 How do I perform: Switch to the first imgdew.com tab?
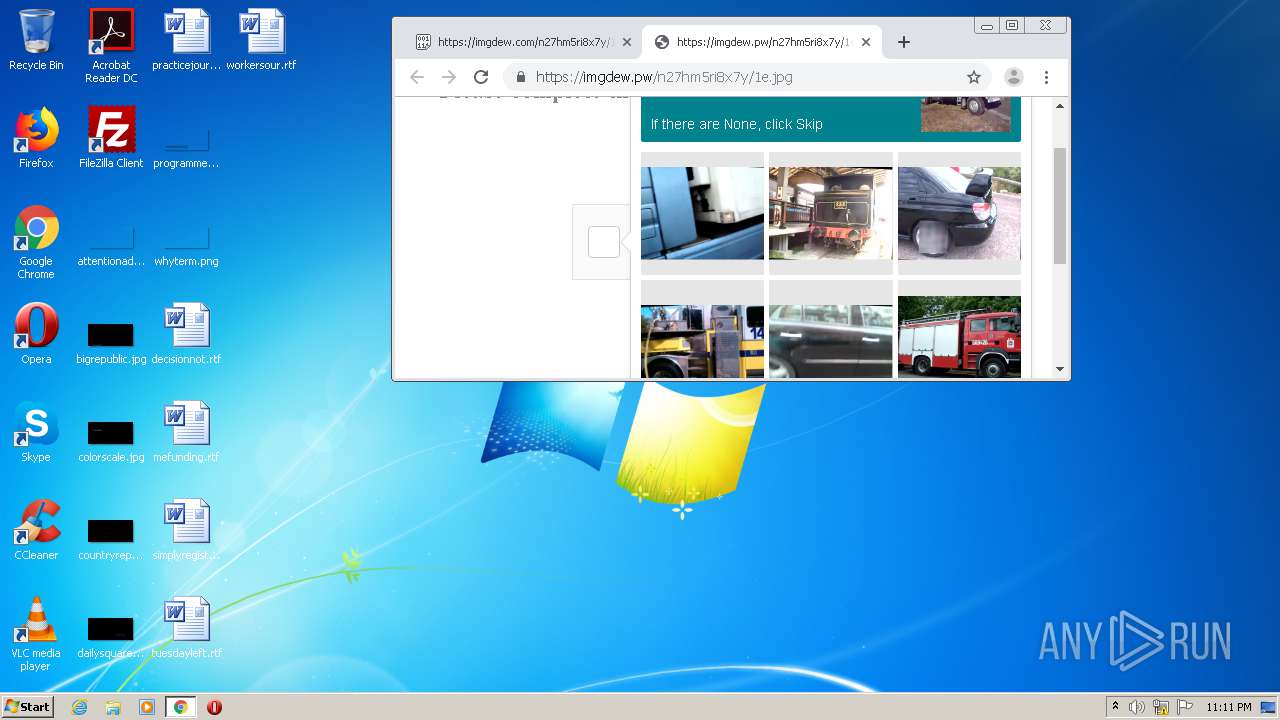point(522,42)
